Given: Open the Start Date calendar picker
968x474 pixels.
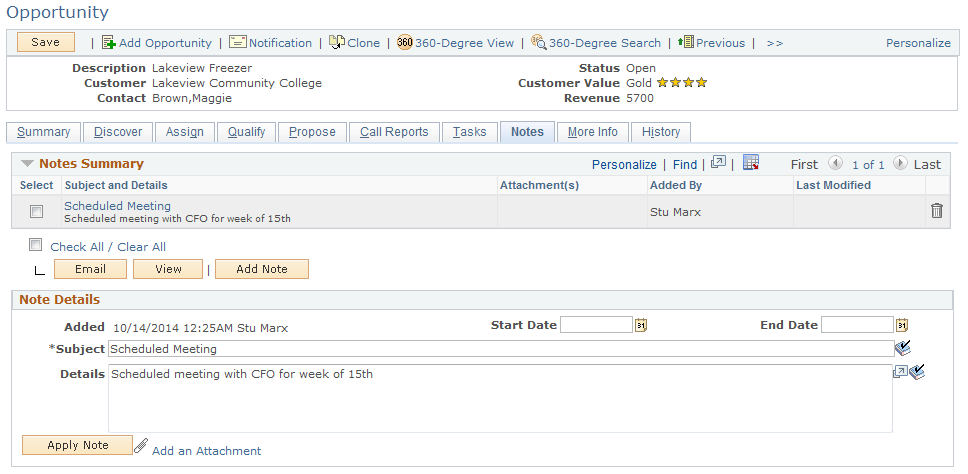Looking at the screenshot, I should point(641,325).
